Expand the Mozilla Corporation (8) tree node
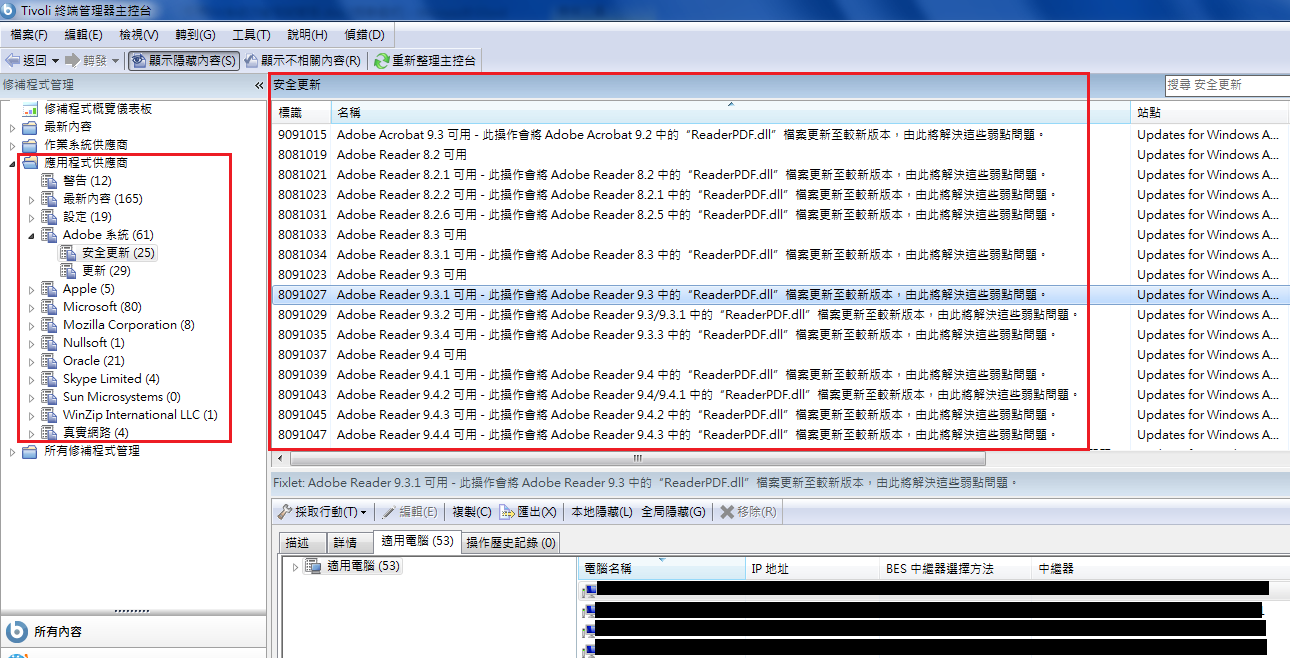 tap(32, 325)
